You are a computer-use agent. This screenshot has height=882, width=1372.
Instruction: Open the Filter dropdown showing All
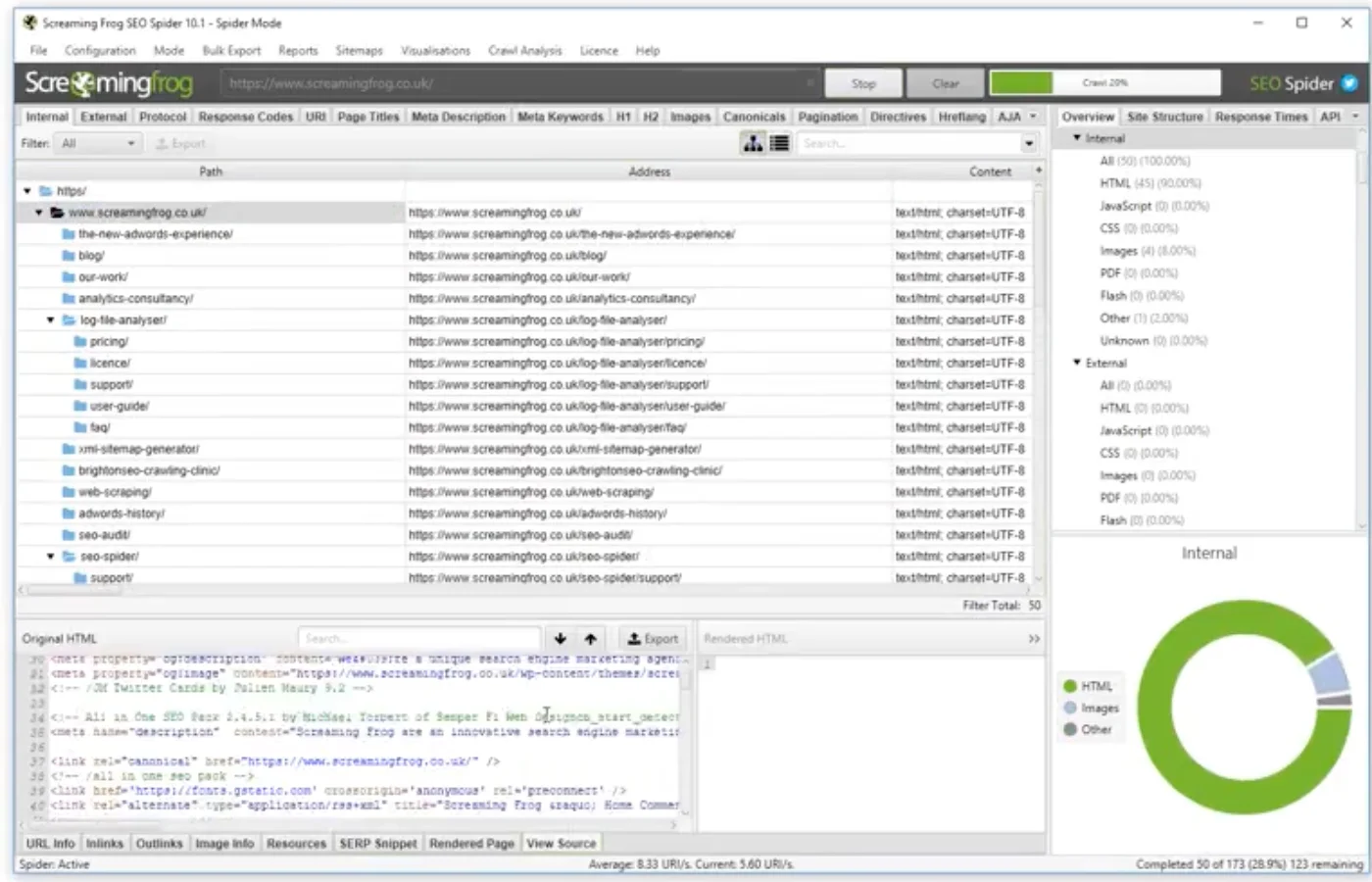97,143
